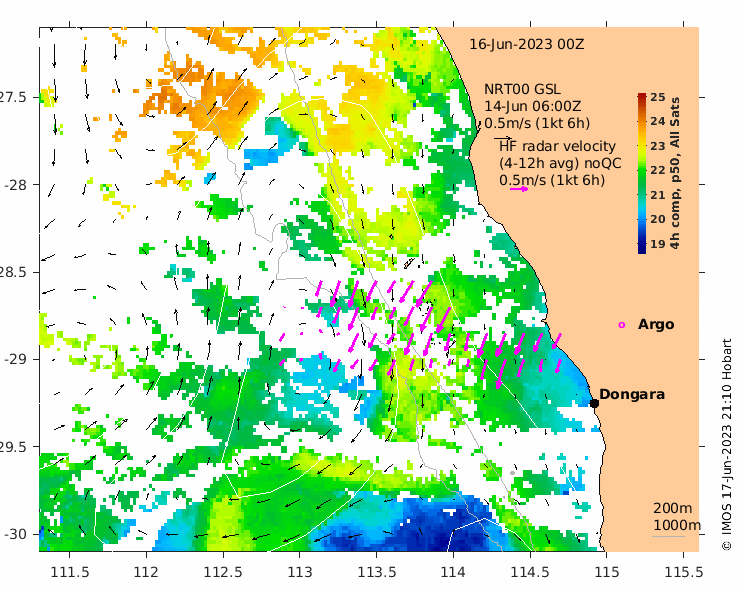The height and width of the screenshot is (592, 740).
Task: Click the (4-12h avg) noQC text
Action: [560, 163]
